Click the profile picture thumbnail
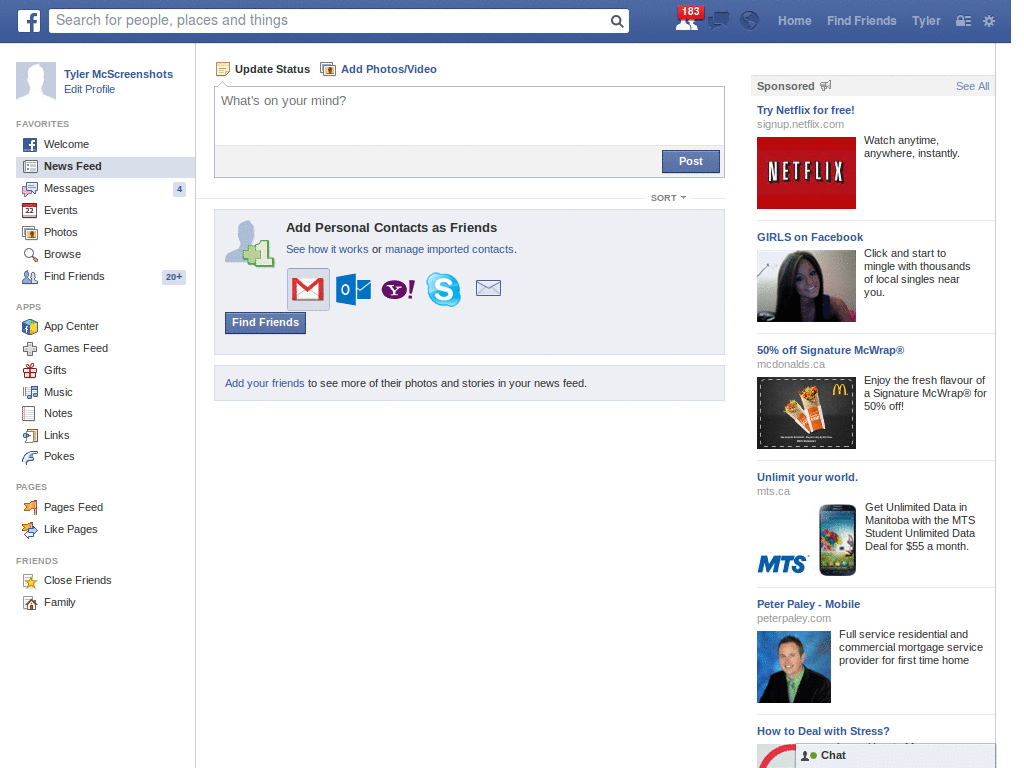 click(36, 81)
